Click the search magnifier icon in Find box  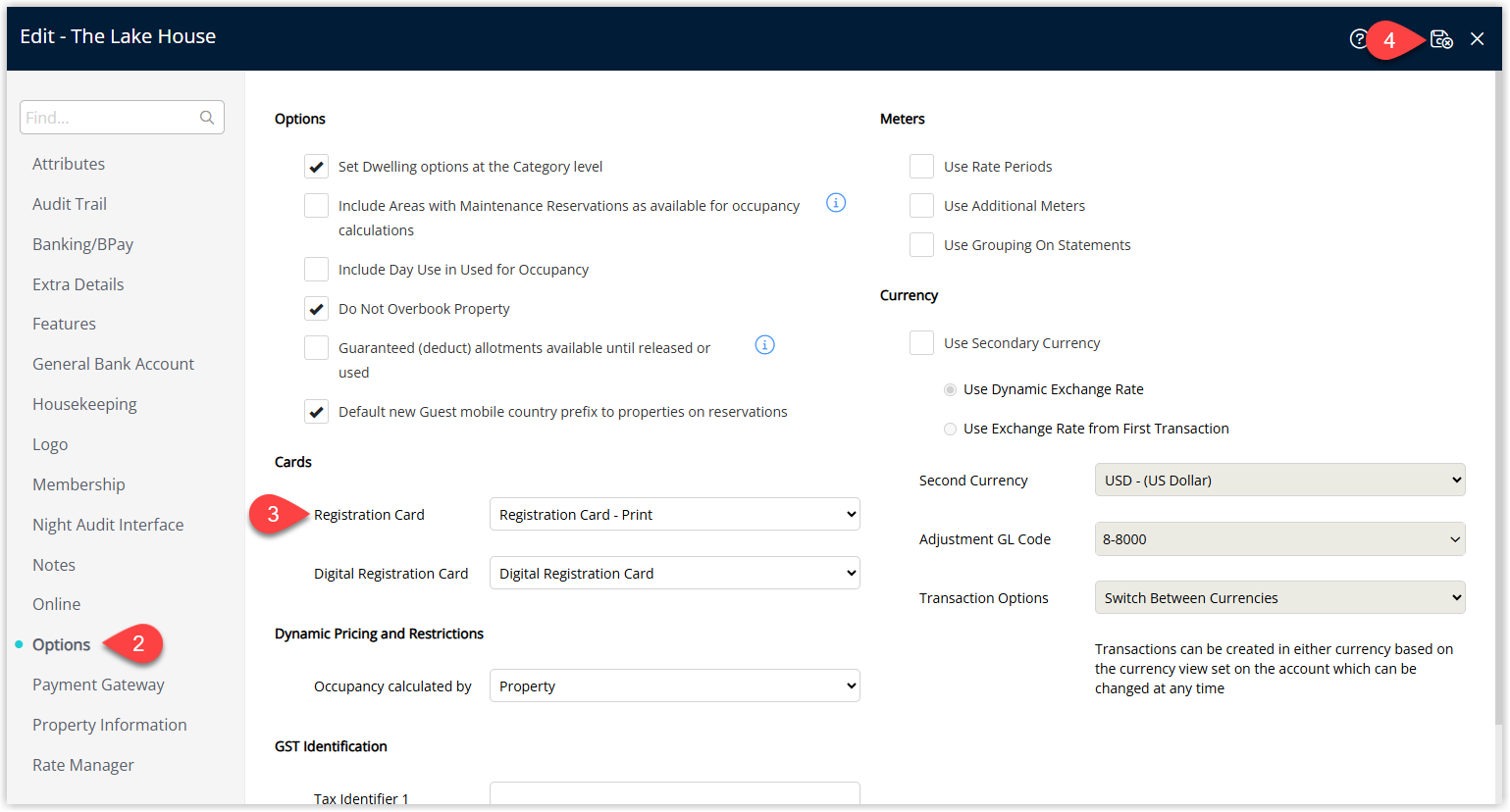click(207, 118)
